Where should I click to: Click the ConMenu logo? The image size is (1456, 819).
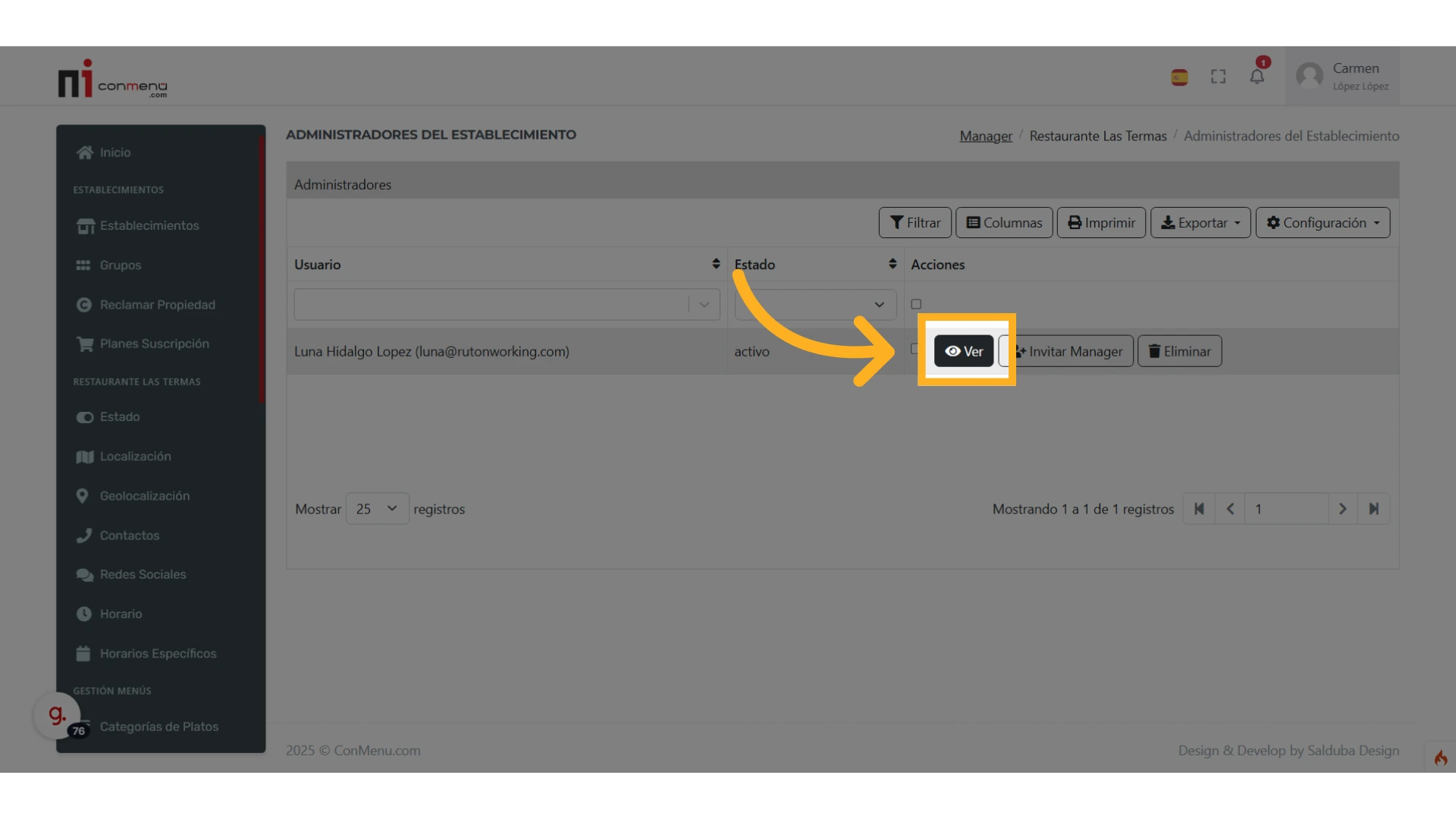pos(112,80)
